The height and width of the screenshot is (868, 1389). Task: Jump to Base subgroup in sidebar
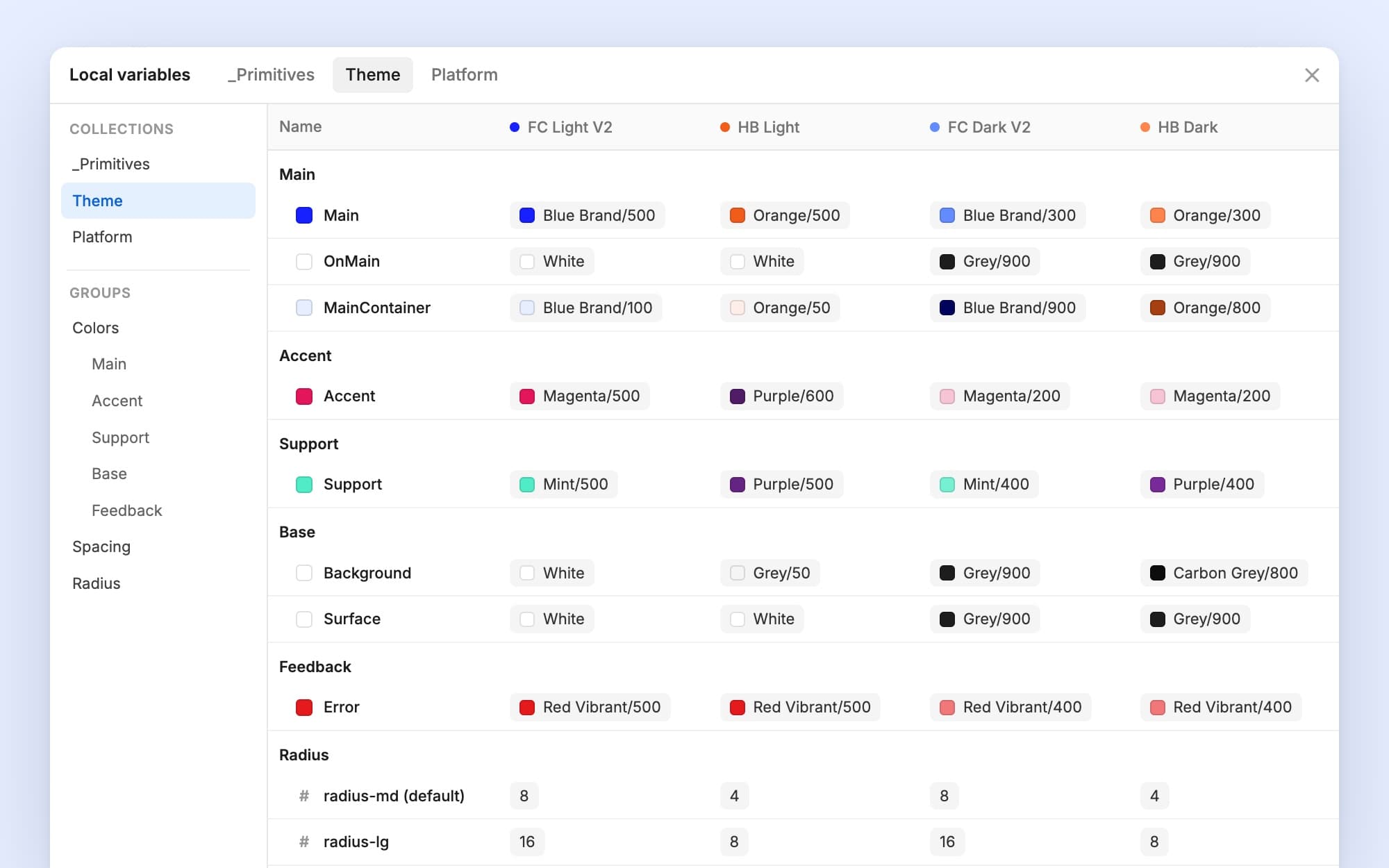click(x=110, y=474)
